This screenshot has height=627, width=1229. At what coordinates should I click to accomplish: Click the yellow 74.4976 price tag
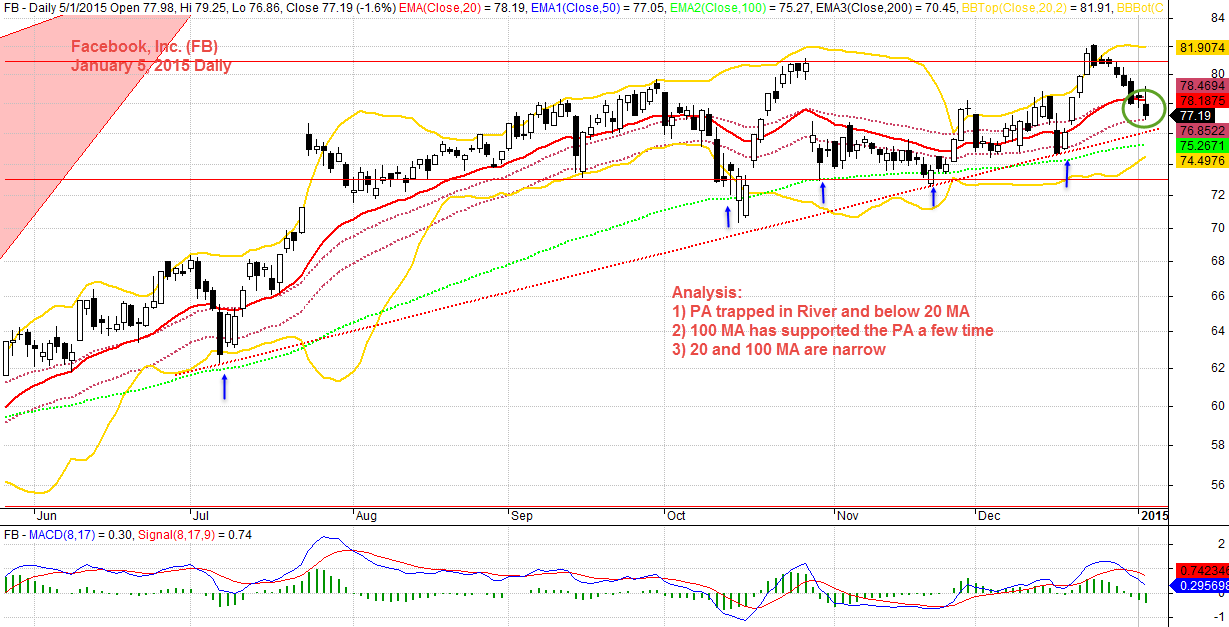1202,161
